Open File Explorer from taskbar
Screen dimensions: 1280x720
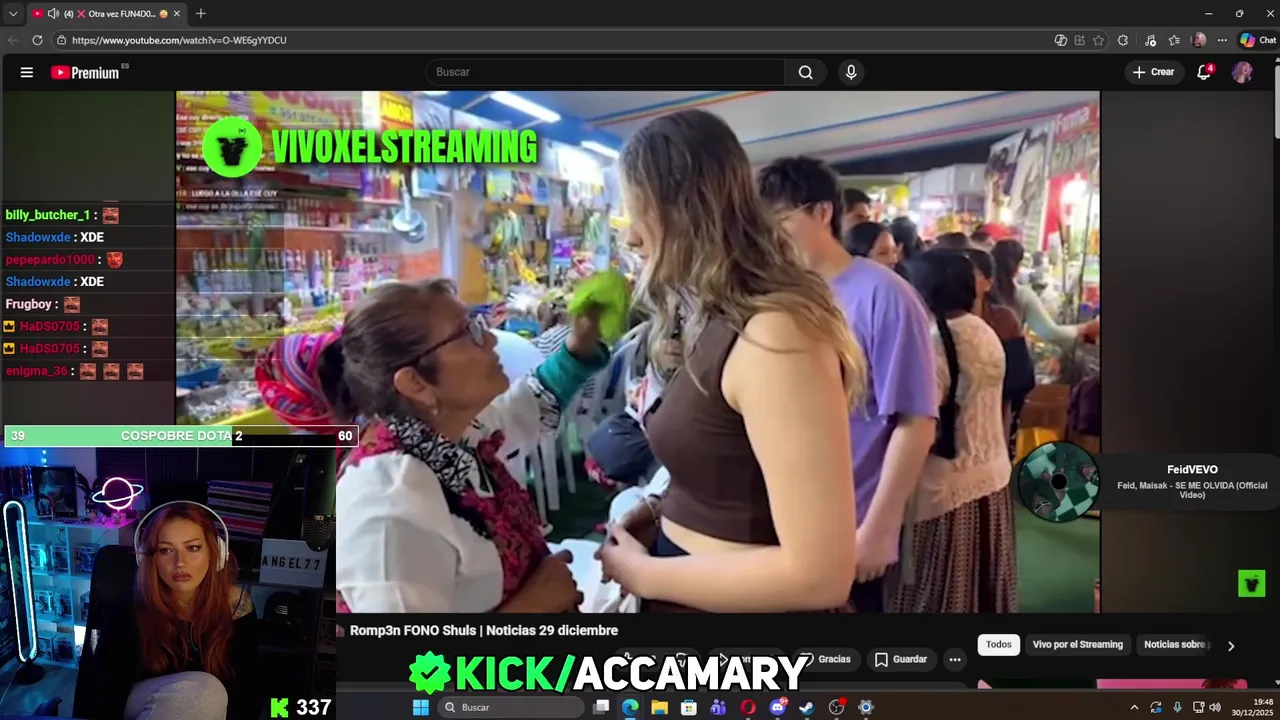coord(659,707)
